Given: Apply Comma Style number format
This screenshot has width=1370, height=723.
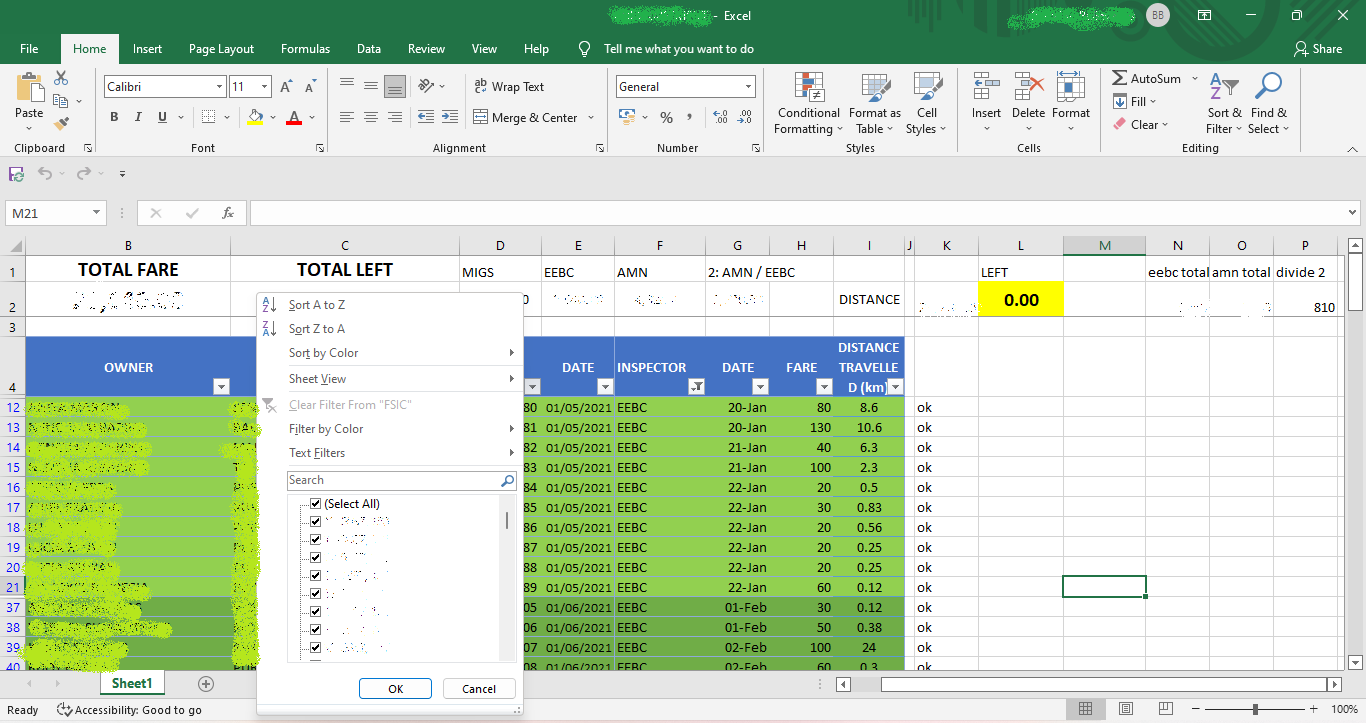Looking at the screenshot, I should 690,117.
